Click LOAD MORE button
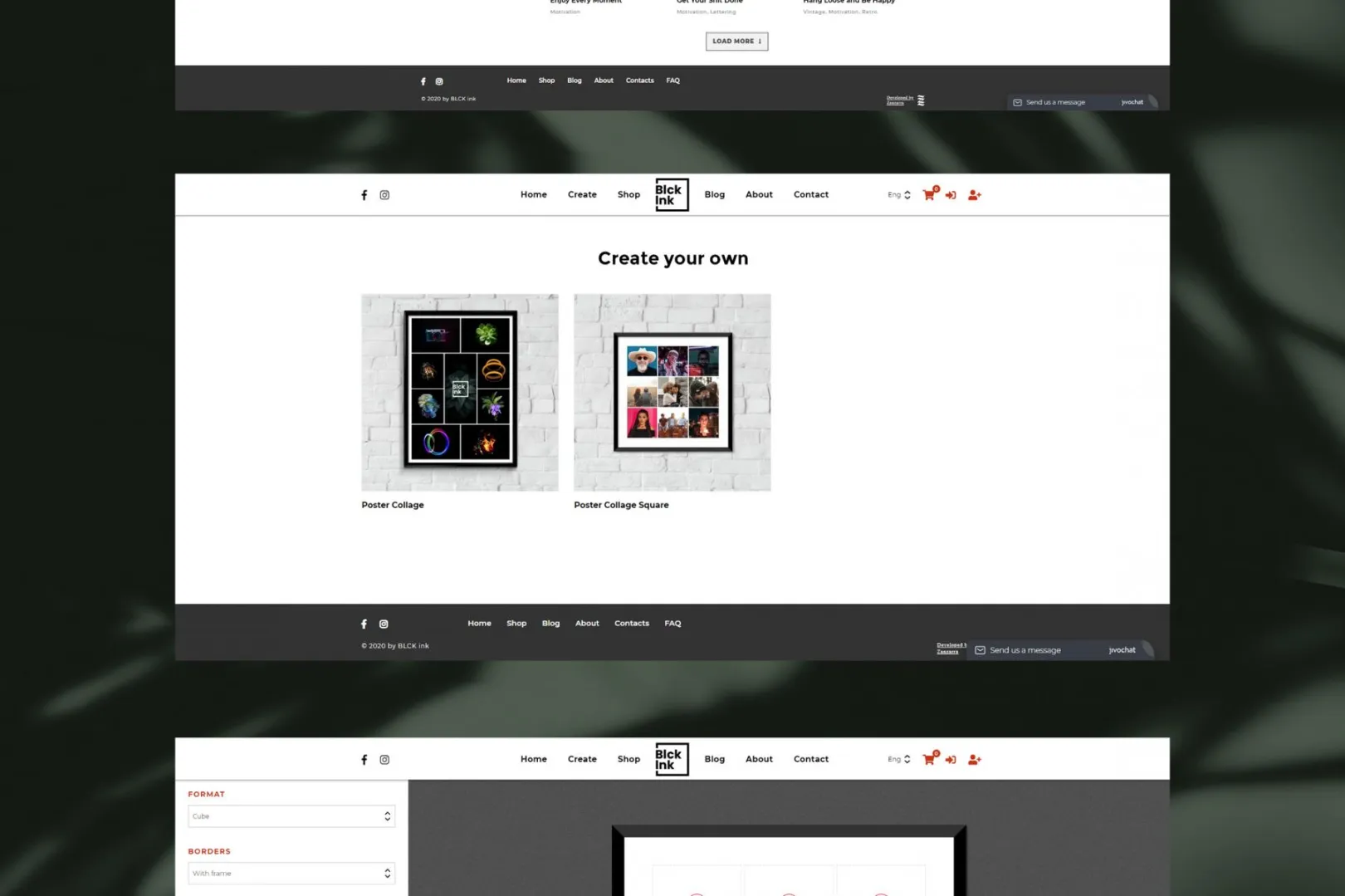 coord(737,41)
